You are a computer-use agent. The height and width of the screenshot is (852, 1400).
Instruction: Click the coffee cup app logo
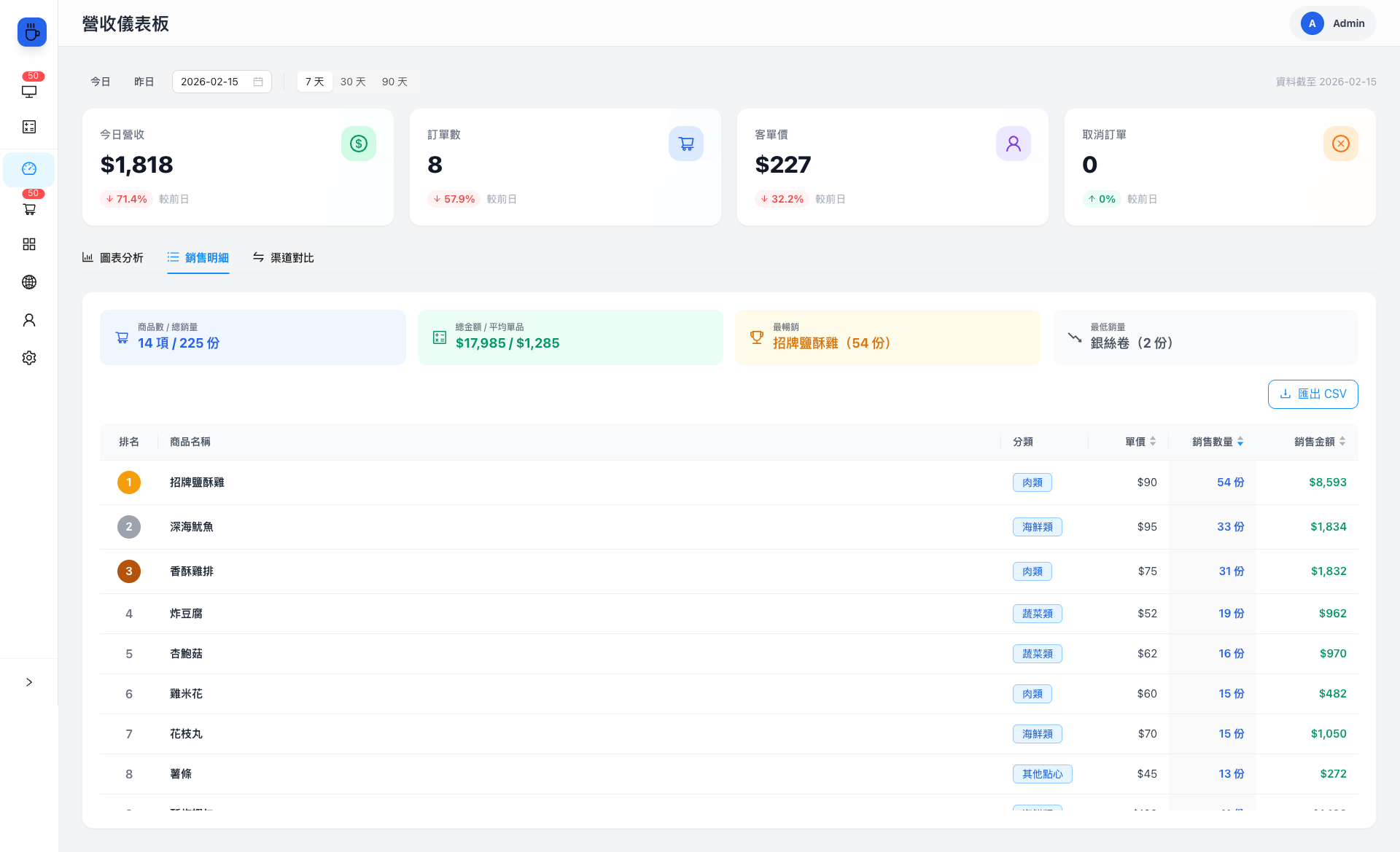(31, 32)
